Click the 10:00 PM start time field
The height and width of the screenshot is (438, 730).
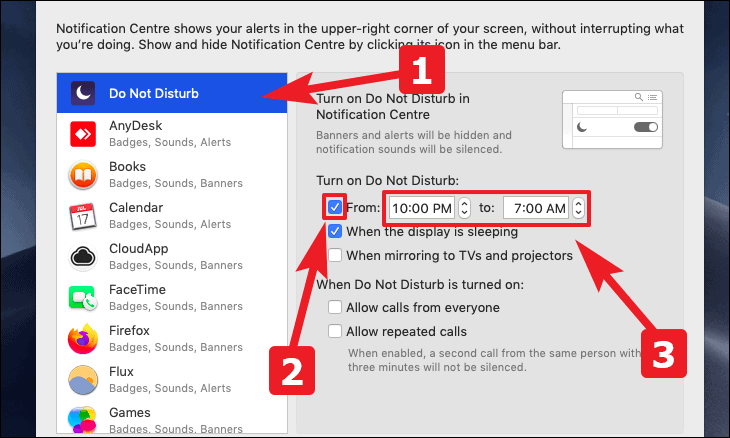(x=422, y=208)
